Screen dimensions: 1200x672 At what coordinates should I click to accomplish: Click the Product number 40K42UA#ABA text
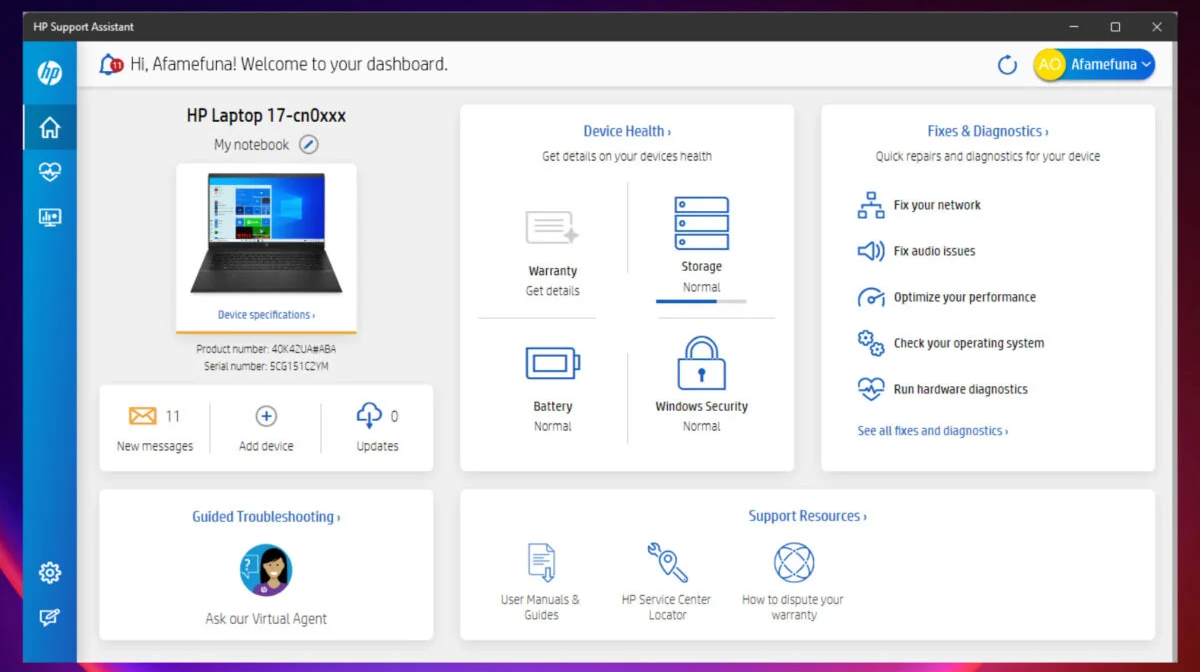point(266,350)
